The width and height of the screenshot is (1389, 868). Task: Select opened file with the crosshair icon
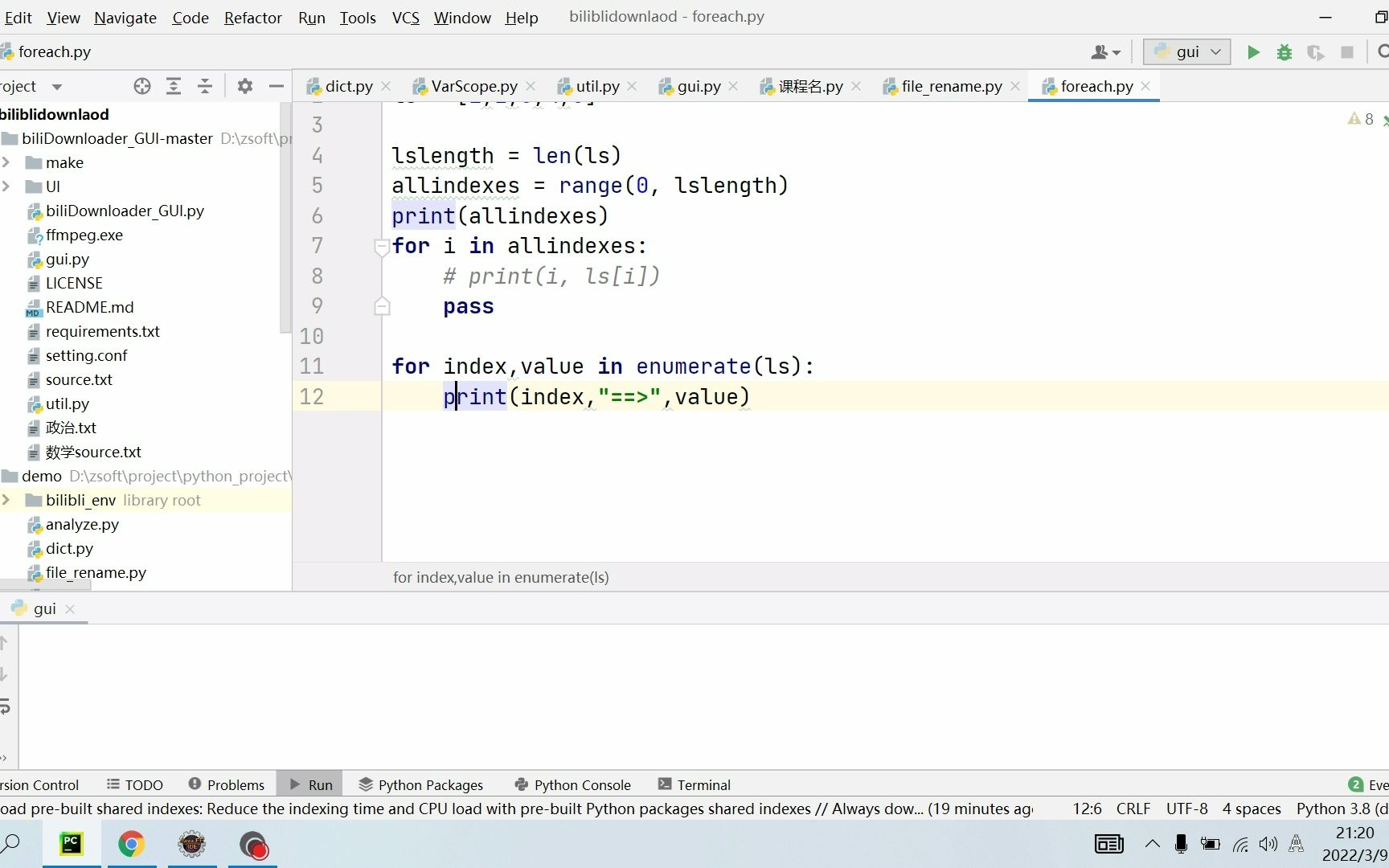[x=141, y=86]
